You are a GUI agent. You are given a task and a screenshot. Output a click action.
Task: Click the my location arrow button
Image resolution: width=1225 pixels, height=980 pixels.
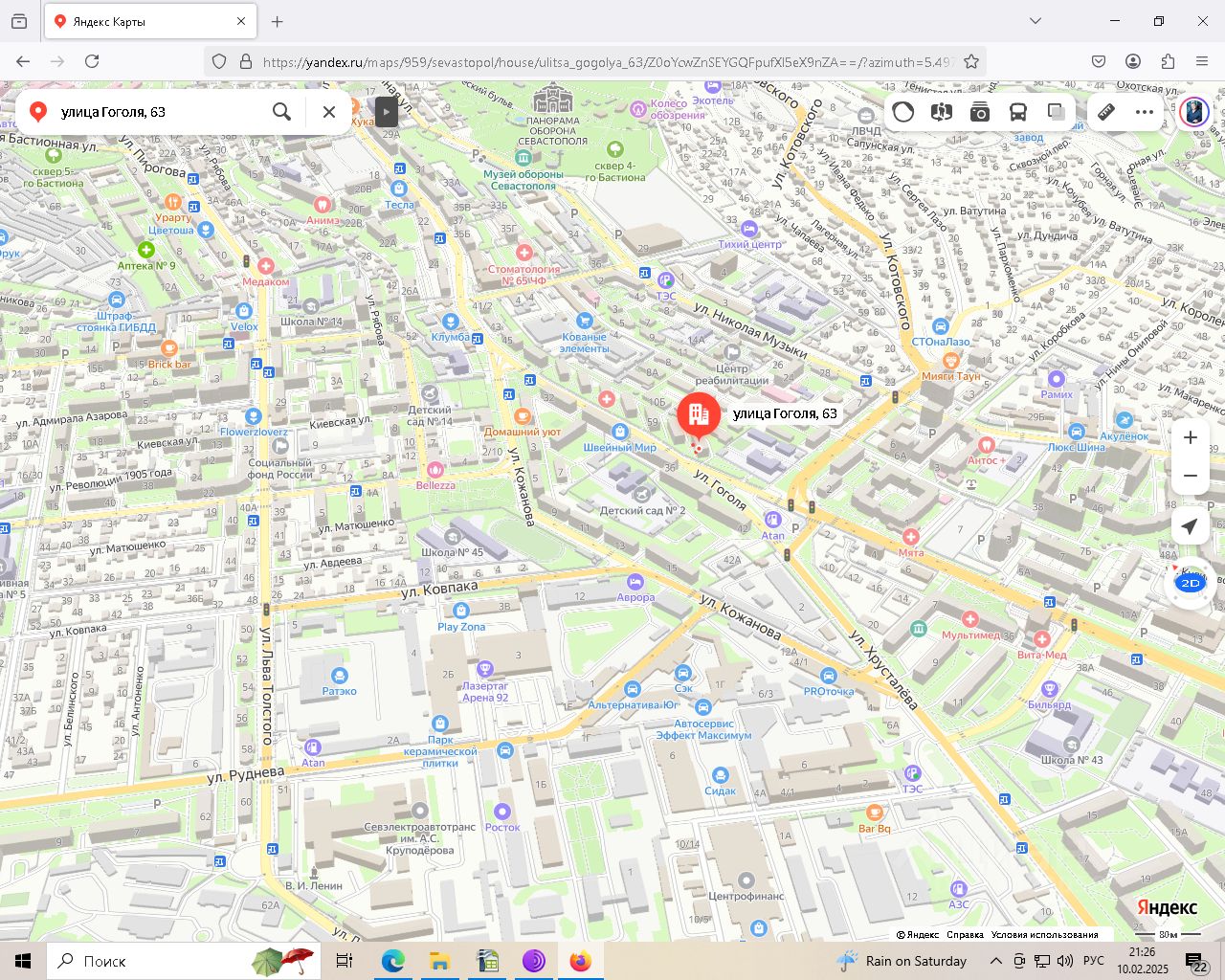[x=1191, y=526]
